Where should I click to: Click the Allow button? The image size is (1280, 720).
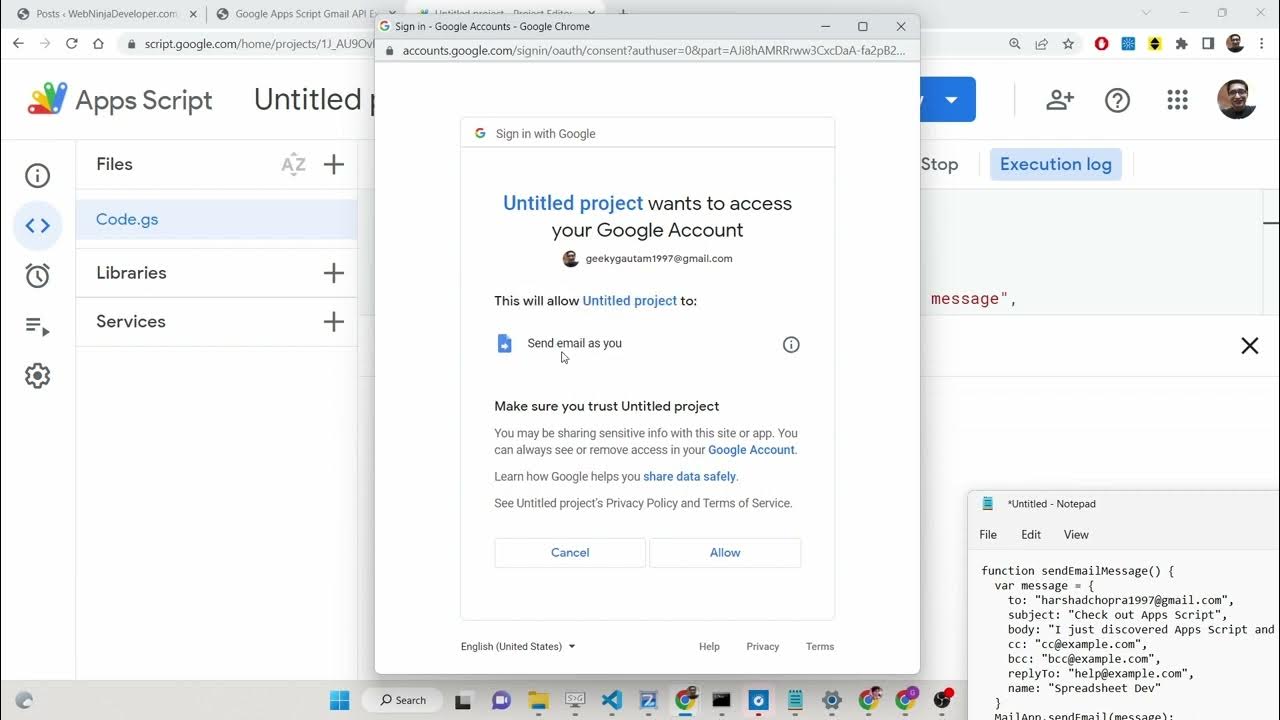click(725, 553)
